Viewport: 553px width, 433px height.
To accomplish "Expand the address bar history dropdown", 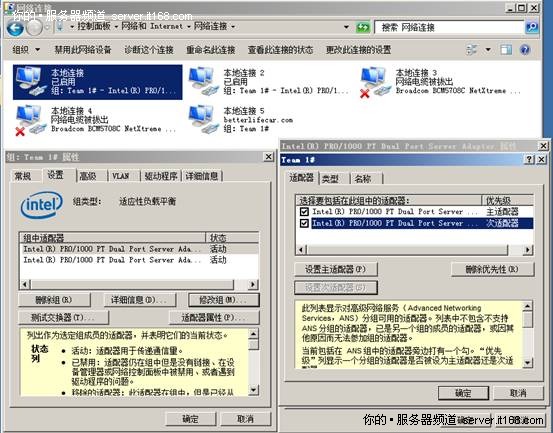I will click(x=346, y=27).
